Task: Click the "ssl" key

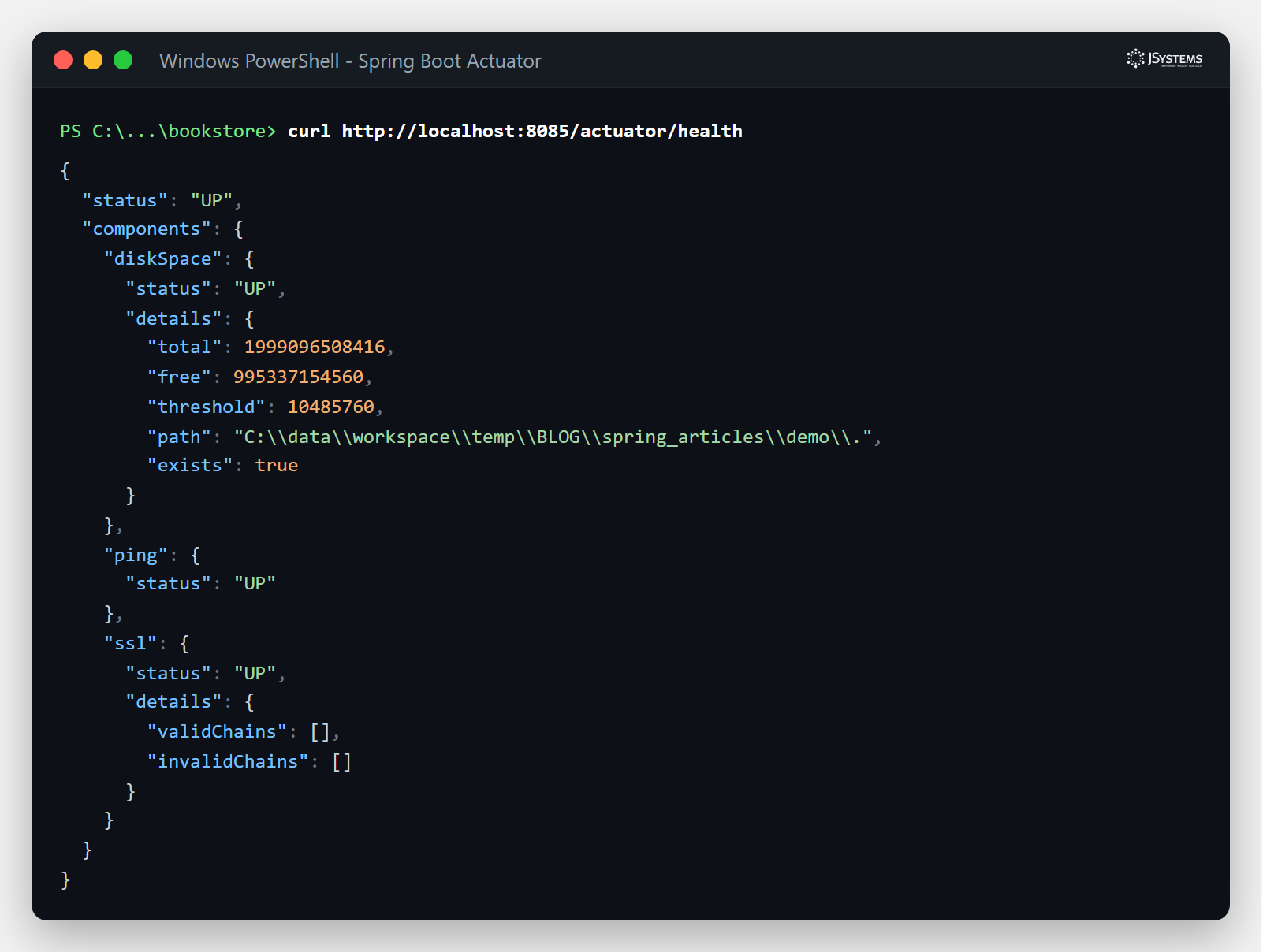Action: (x=130, y=643)
